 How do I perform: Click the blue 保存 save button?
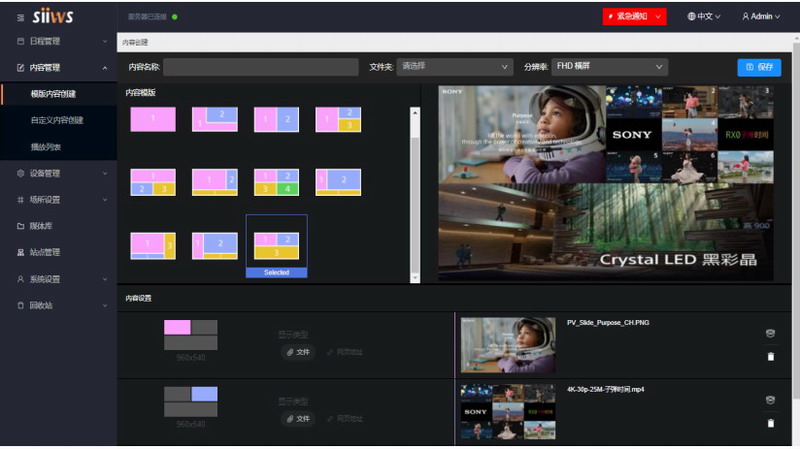click(x=759, y=67)
